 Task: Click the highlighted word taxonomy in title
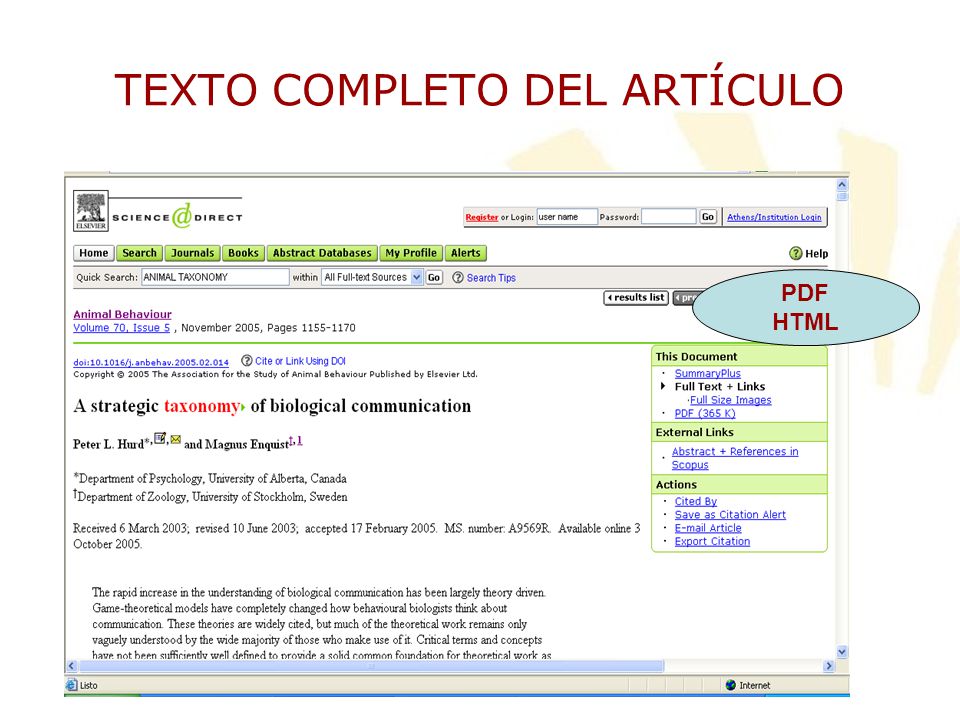coord(204,406)
